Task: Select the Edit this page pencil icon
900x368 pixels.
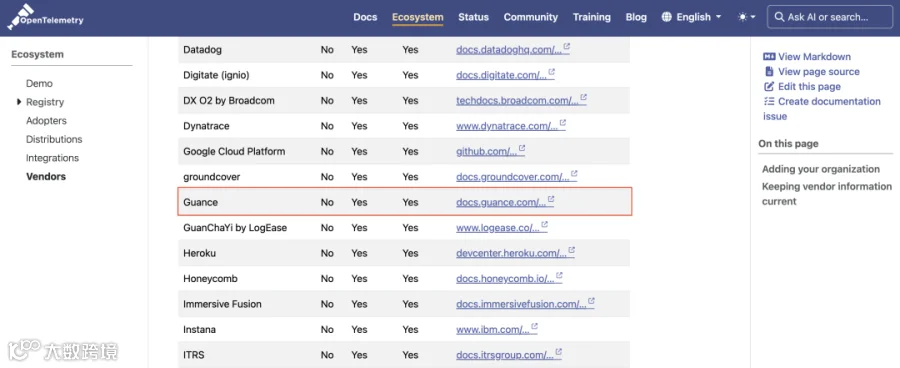Action: 769,86
